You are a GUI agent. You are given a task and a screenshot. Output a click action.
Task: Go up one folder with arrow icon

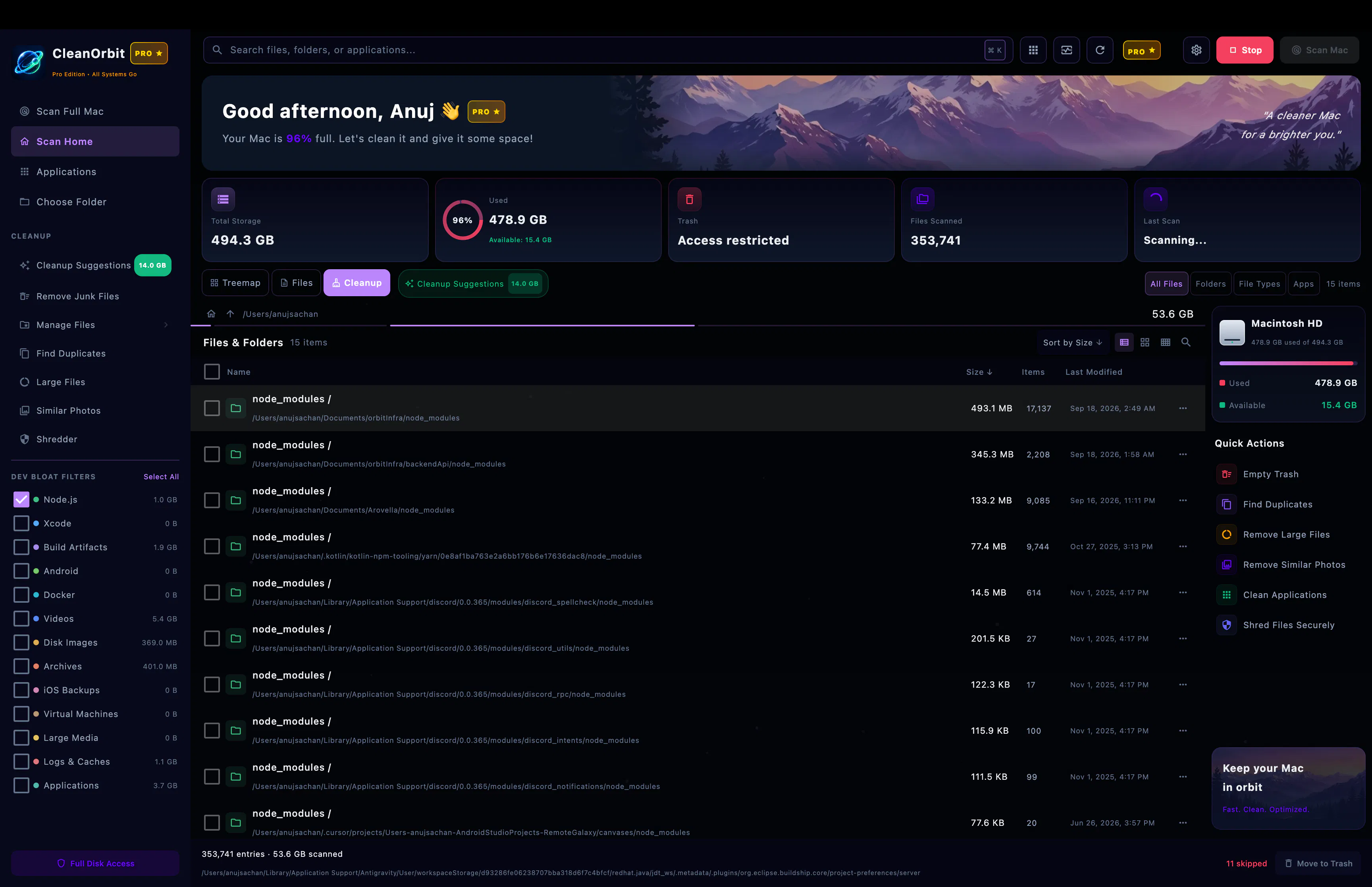[x=230, y=314]
